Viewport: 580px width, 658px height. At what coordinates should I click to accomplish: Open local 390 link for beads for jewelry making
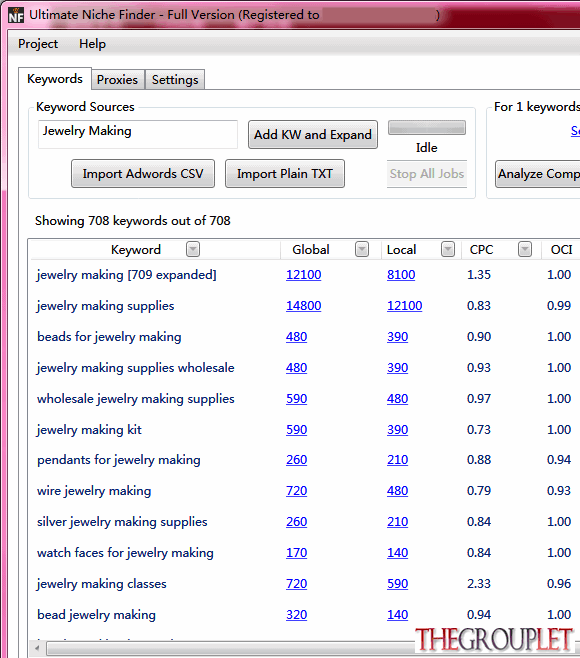click(397, 337)
